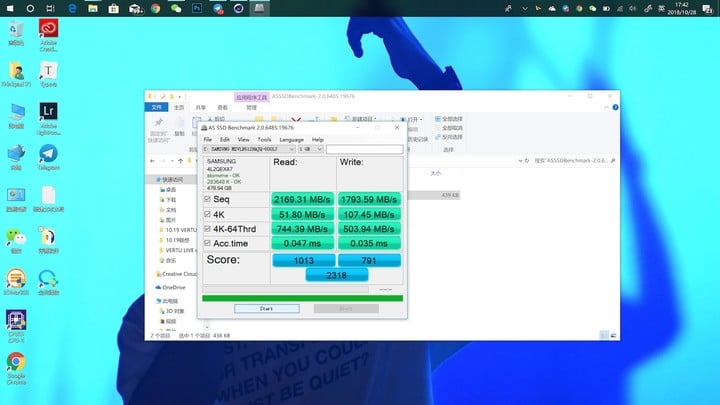Open the SAMSUNG drive selection dropdown

pyautogui.click(x=248, y=149)
